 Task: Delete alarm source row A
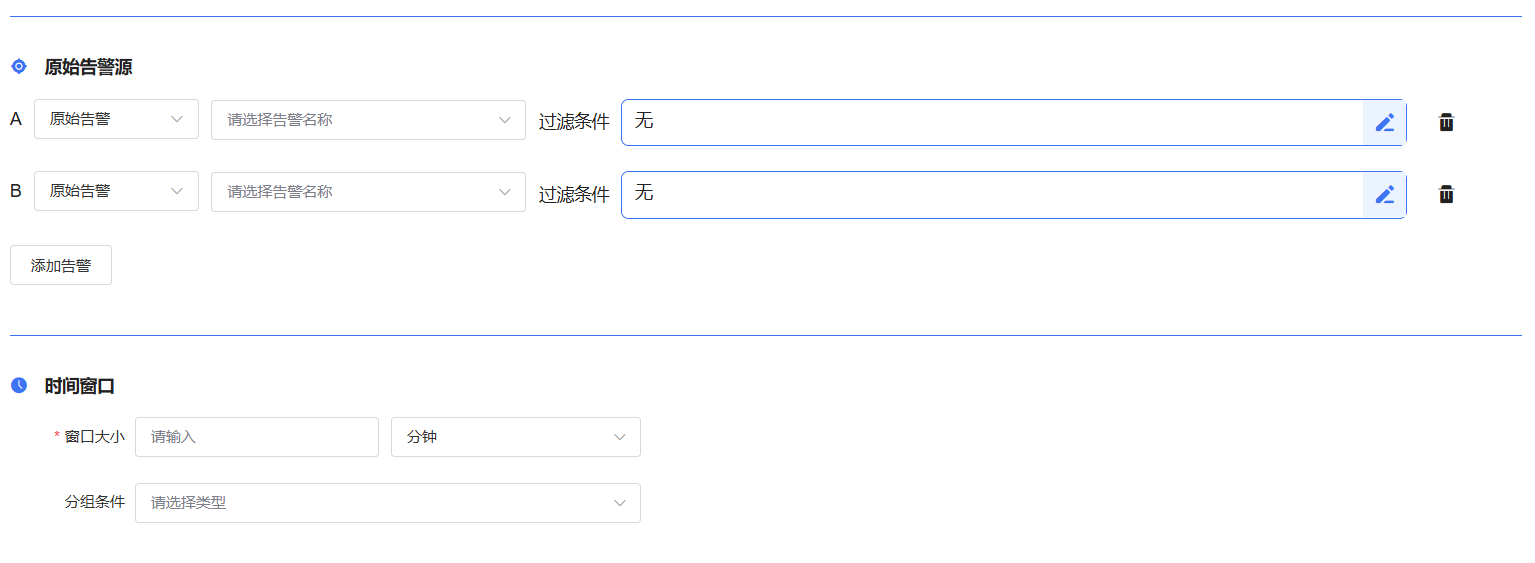(1446, 122)
